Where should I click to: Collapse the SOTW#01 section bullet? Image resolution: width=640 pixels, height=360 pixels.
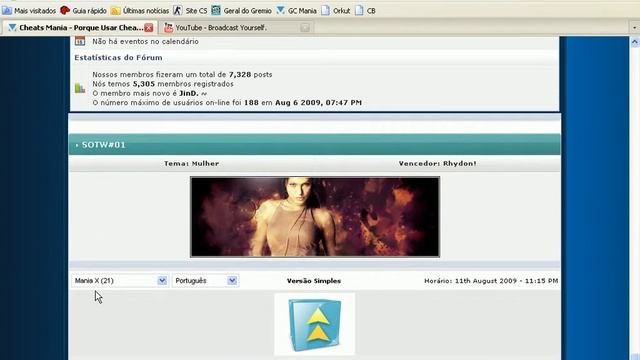tap(77, 145)
